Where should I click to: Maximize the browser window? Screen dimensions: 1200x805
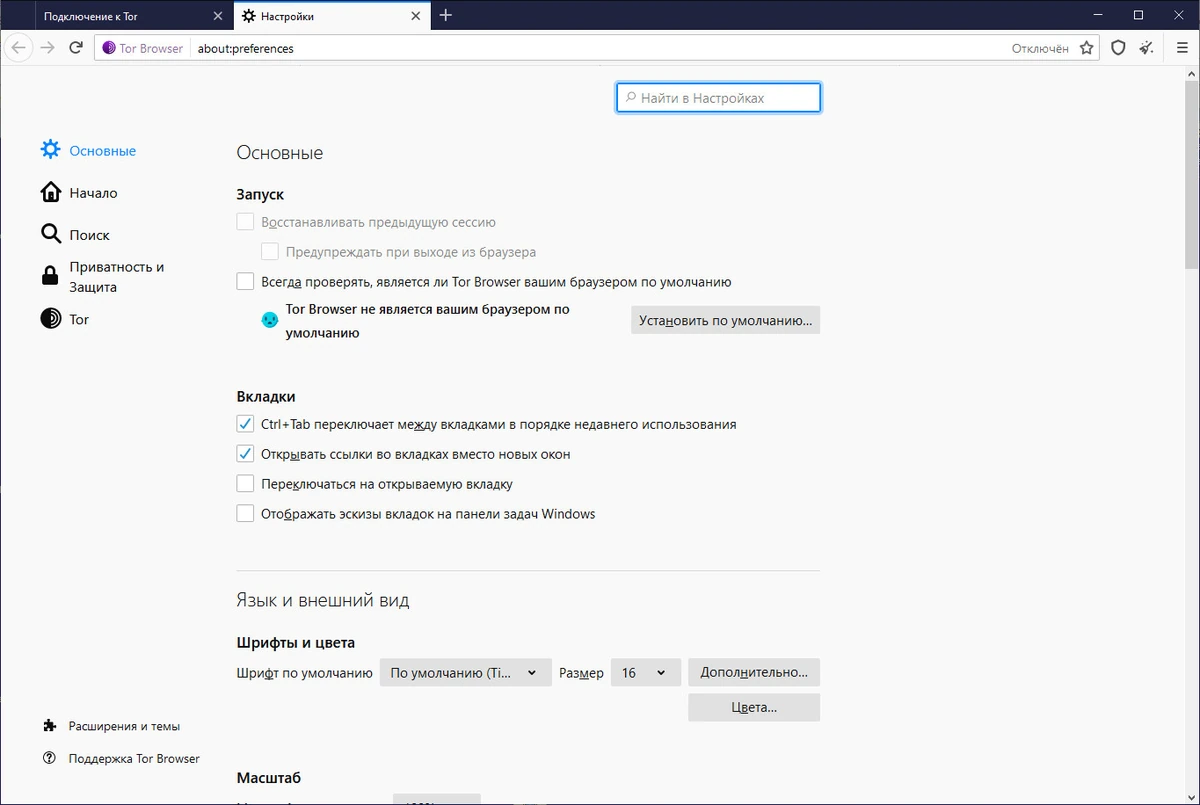point(1138,15)
